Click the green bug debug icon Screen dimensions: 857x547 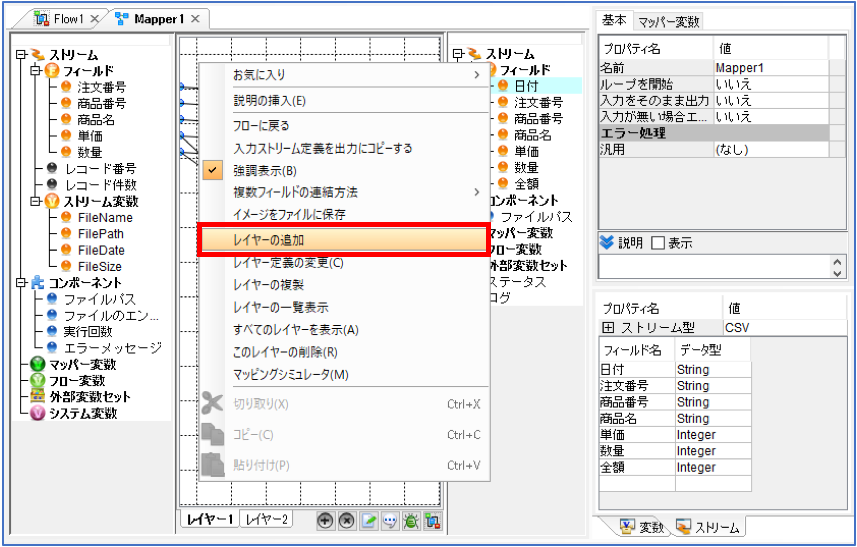pos(411,521)
